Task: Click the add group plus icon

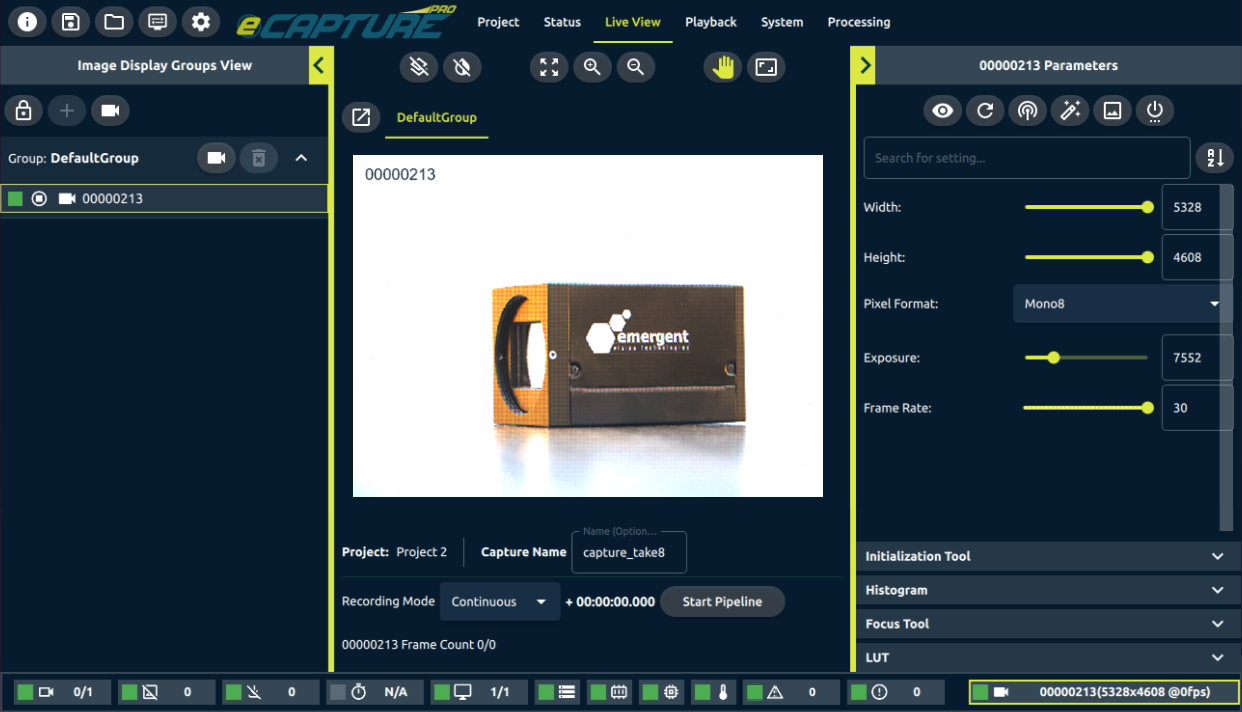Action: point(67,110)
